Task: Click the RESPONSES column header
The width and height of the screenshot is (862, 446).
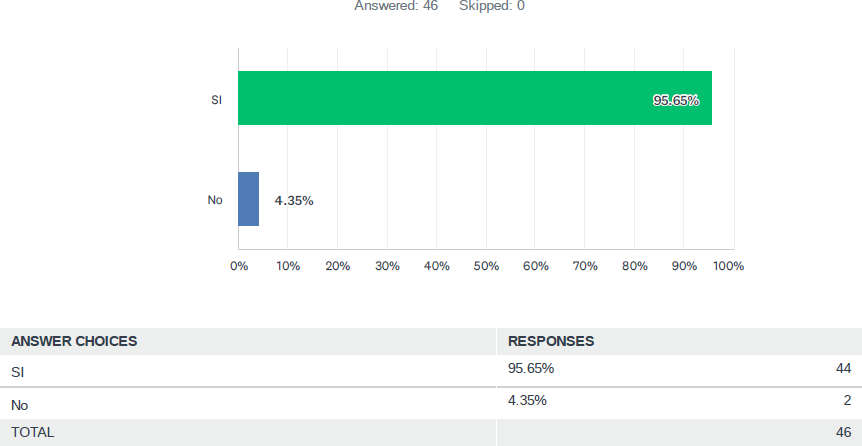Action: [x=551, y=341]
